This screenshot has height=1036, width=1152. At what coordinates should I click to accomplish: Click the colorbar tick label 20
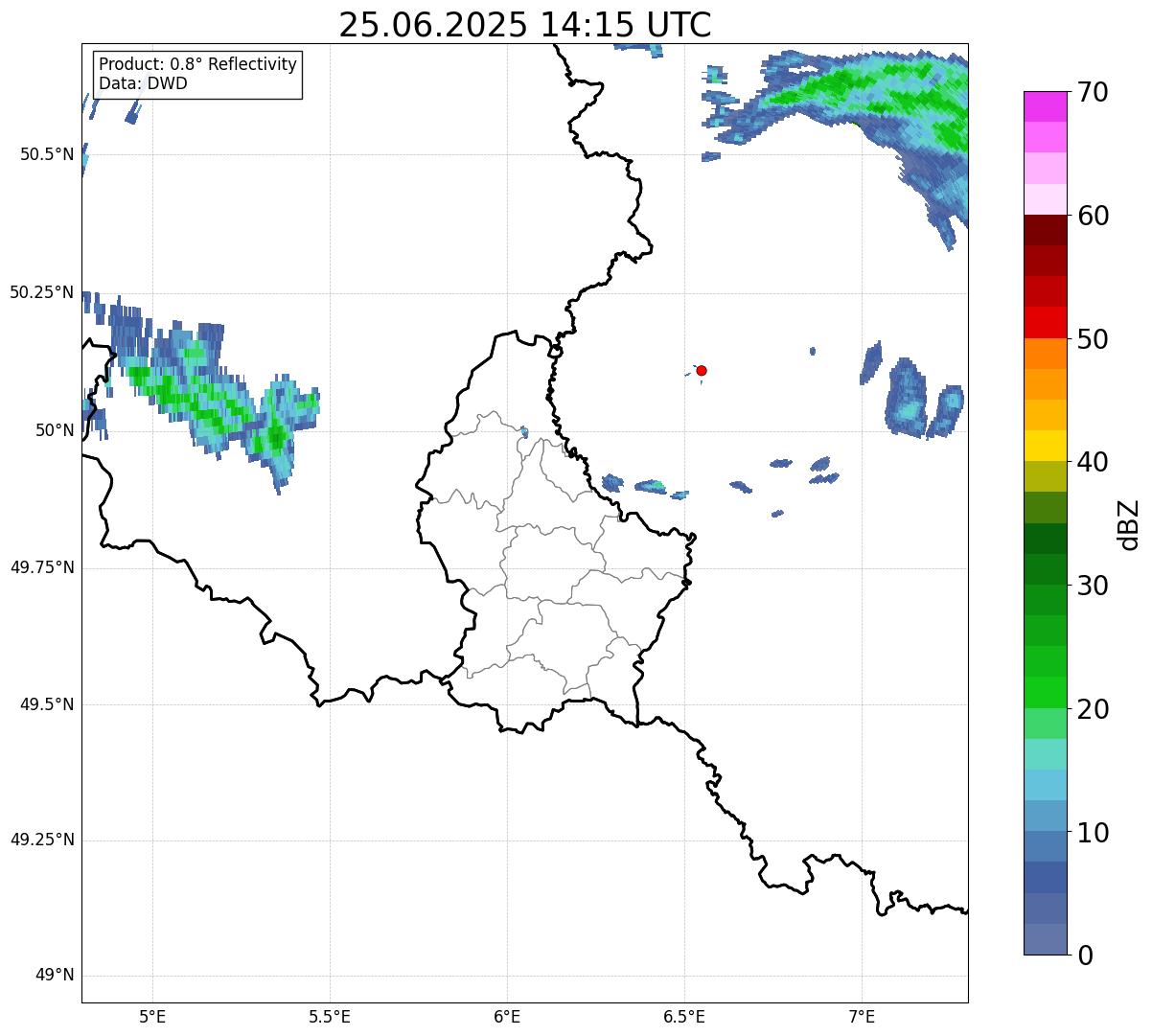(1093, 709)
